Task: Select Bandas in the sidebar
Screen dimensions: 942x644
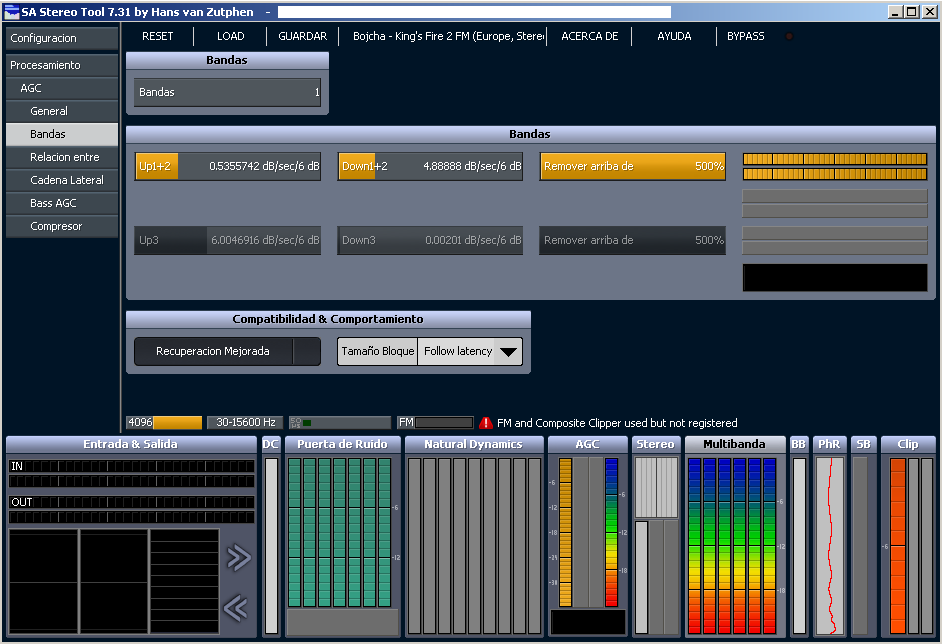Action: (62, 134)
